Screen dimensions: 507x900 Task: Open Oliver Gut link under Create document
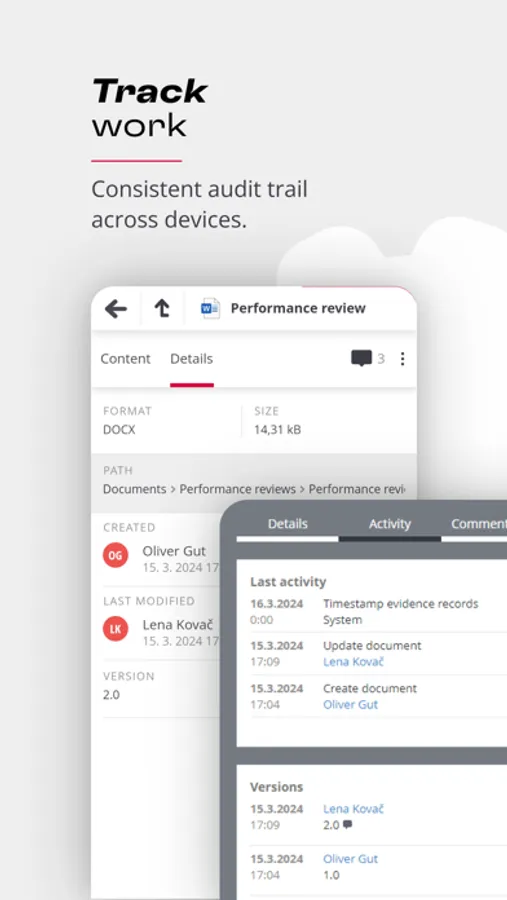[350, 705]
